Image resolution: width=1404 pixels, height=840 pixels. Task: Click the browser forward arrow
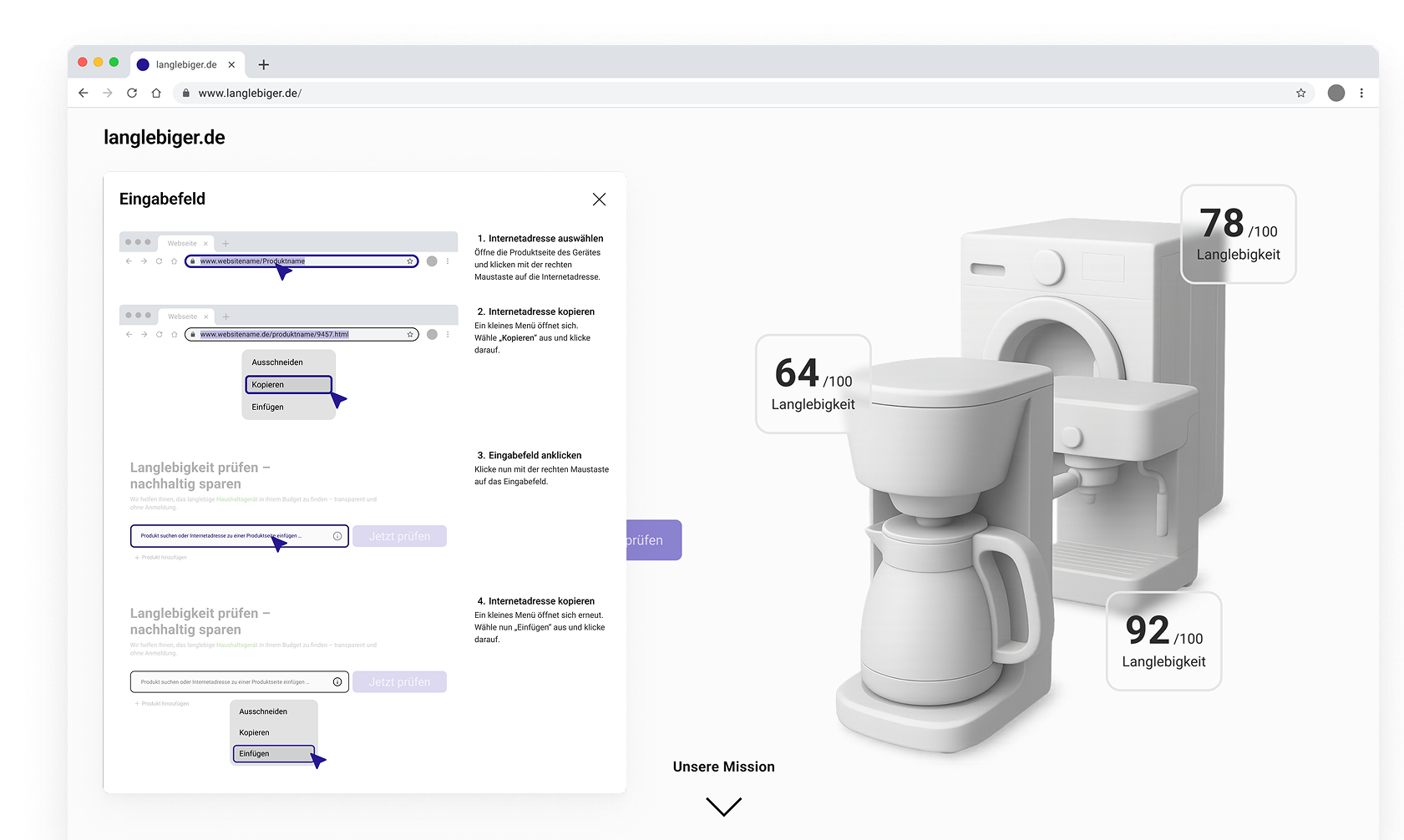[107, 94]
